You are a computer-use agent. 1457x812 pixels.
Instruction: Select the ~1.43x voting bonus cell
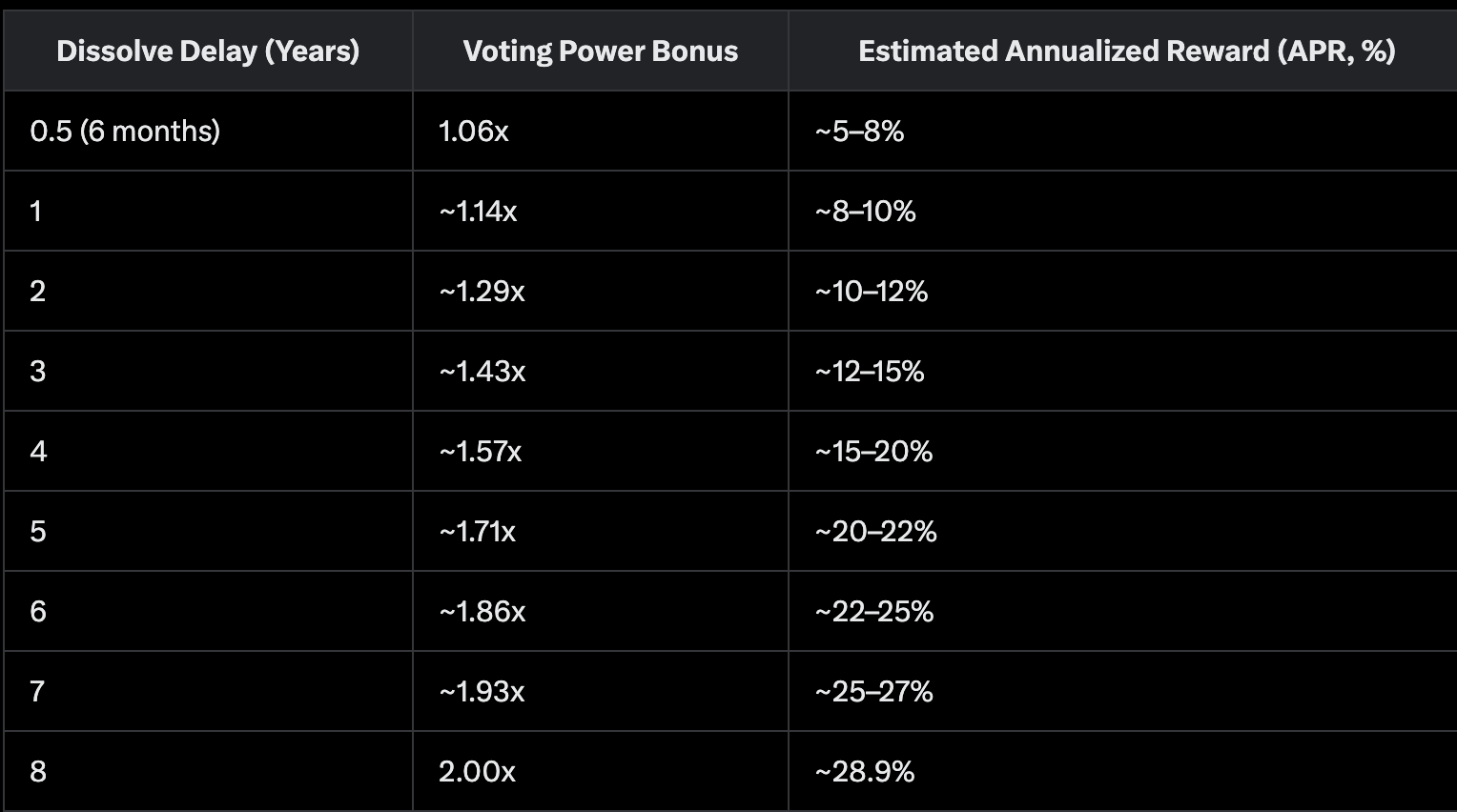[x=601, y=371]
